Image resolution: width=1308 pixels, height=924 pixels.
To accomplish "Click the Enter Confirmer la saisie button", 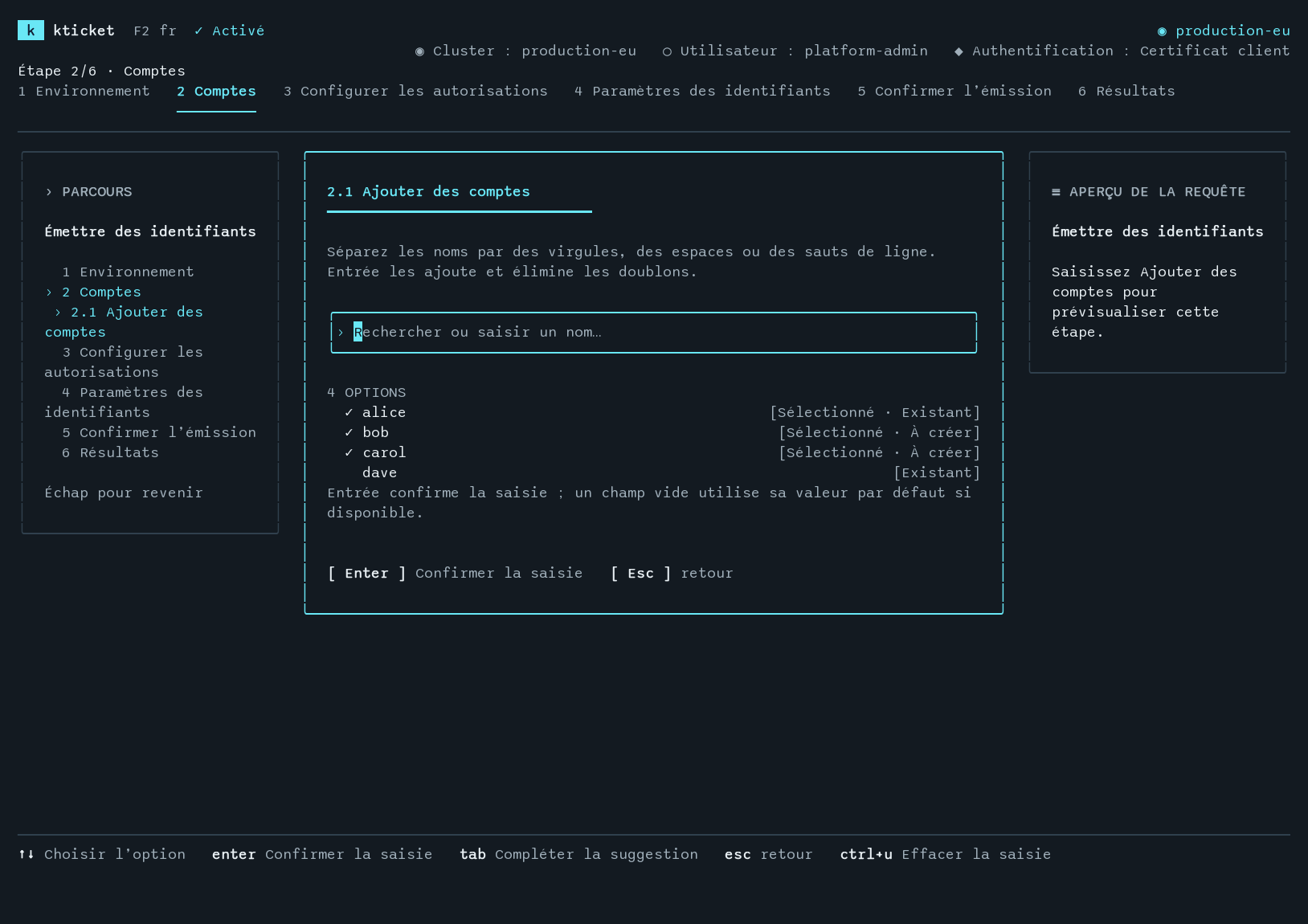I will (x=455, y=573).
